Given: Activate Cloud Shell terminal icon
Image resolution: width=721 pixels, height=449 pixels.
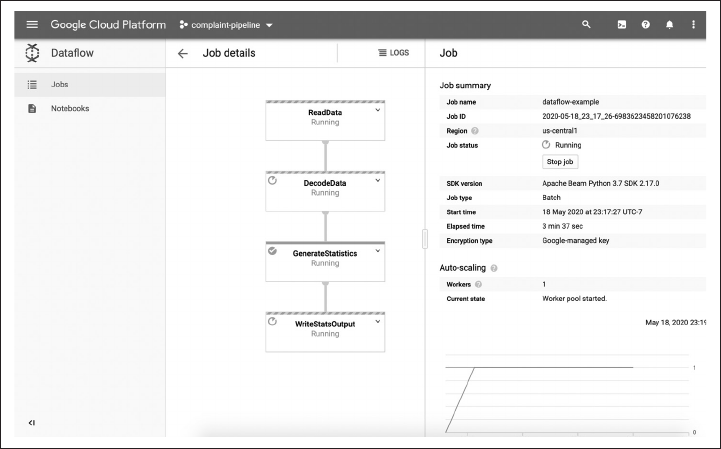Looking at the screenshot, I should pos(622,25).
